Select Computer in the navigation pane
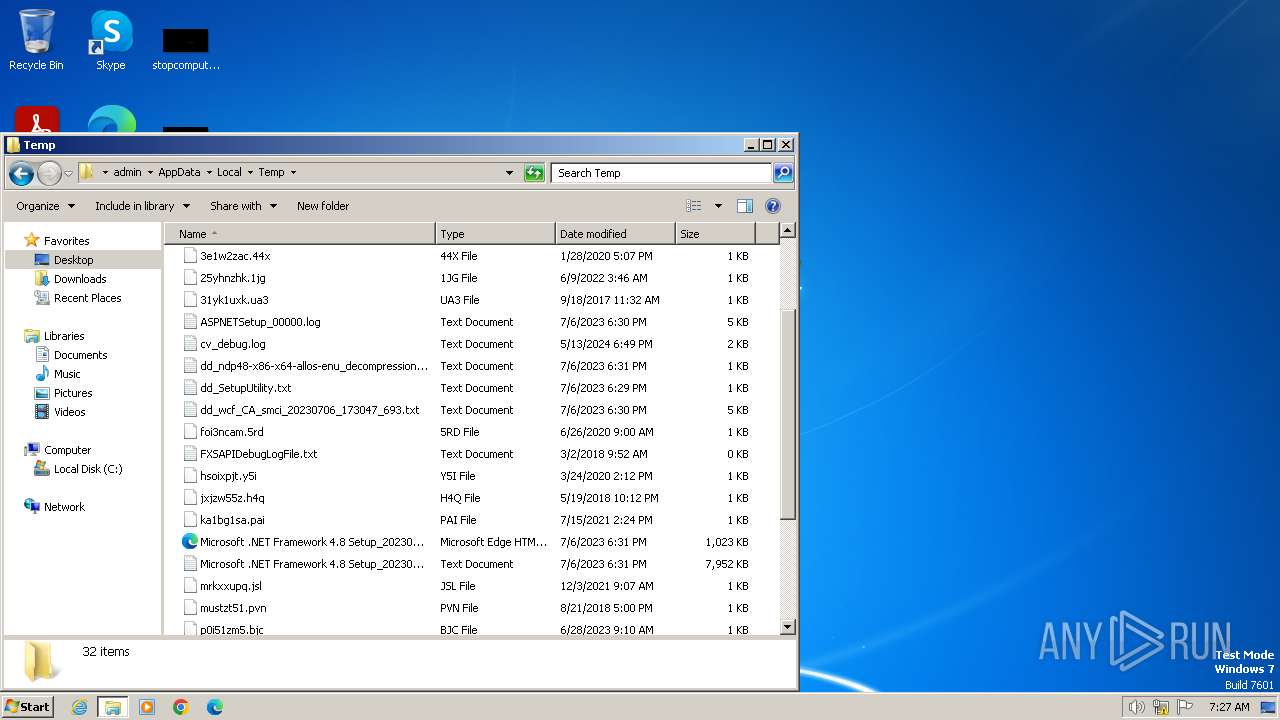 (67, 450)
